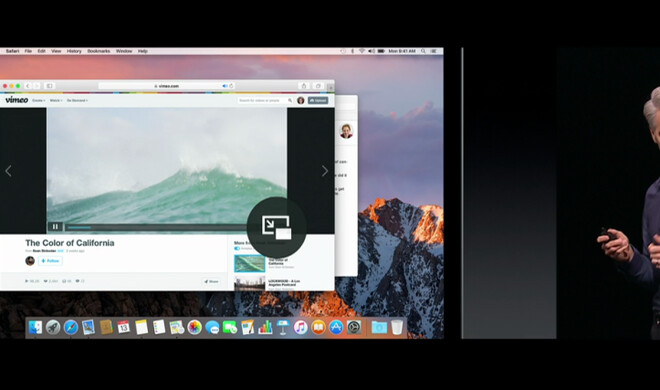Viewport: 660px width, 390px height.
Task: Open System Preferences from the Dock
Action: (x=354, y=327)
